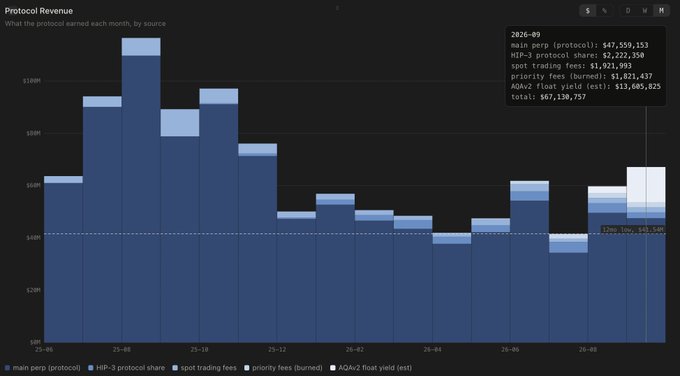Click the spot trading fees legend swatch

[x=175, y=368]
